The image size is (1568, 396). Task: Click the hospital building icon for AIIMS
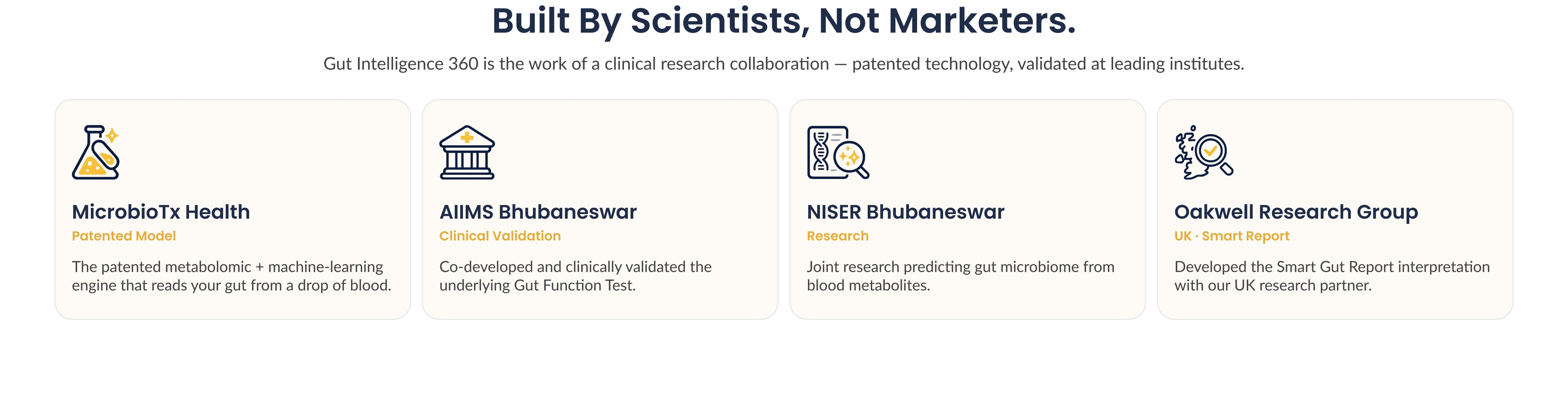[x=467, y=152]
